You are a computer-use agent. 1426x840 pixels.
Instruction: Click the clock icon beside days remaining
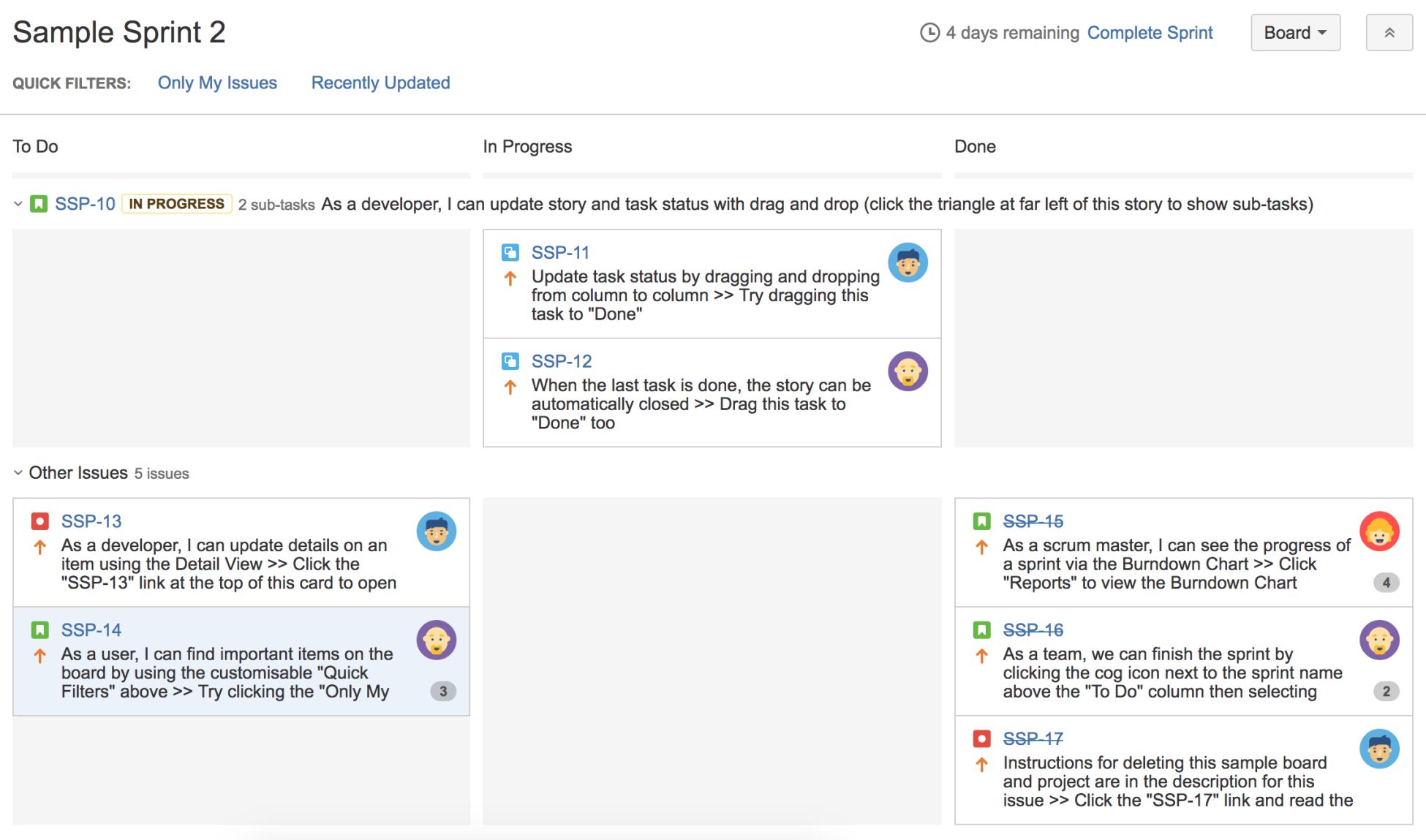coord(929,33)
